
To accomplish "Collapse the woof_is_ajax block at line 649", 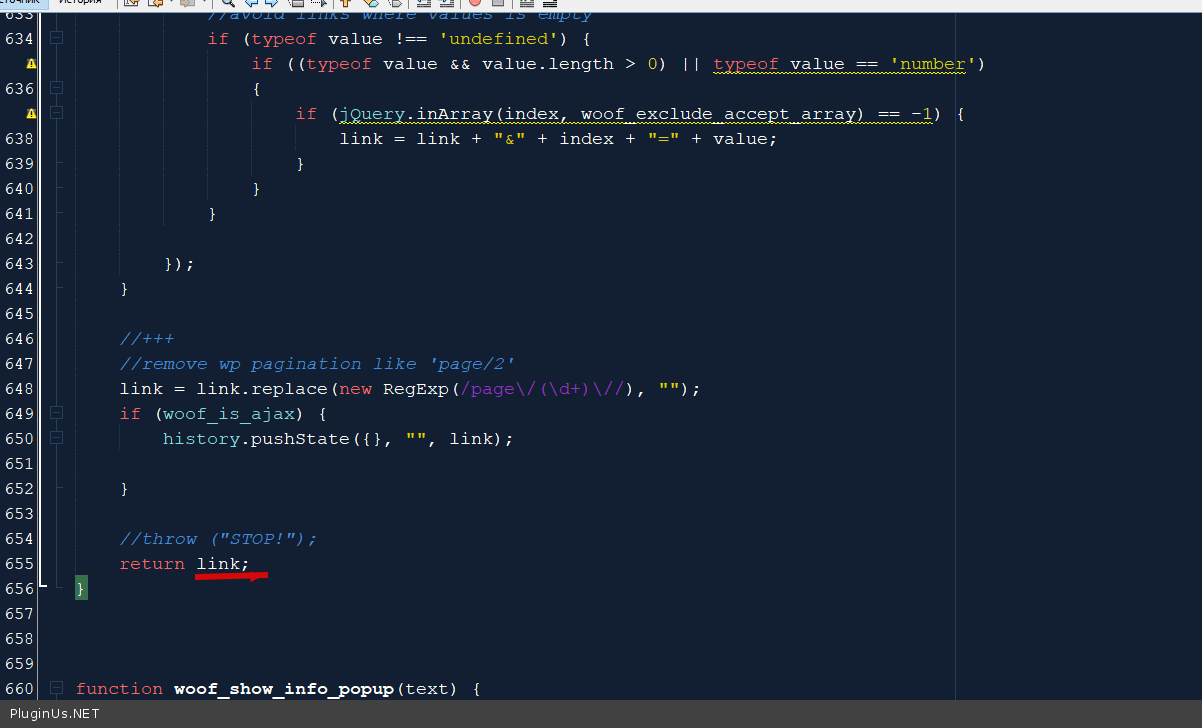I will (x=56, y=414).
